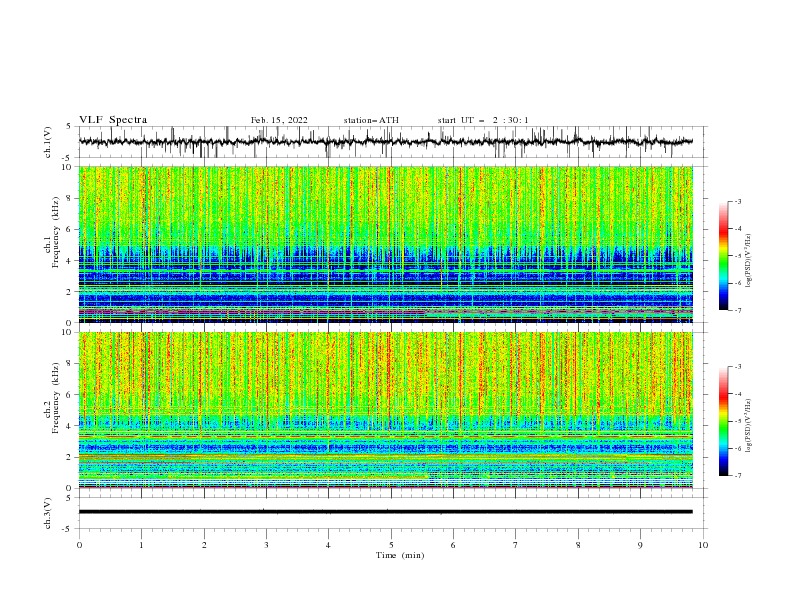The image size is (792, 612).
Task: Click the ch.2 spectrogram color bar
Action: click(x=723, y=421)
